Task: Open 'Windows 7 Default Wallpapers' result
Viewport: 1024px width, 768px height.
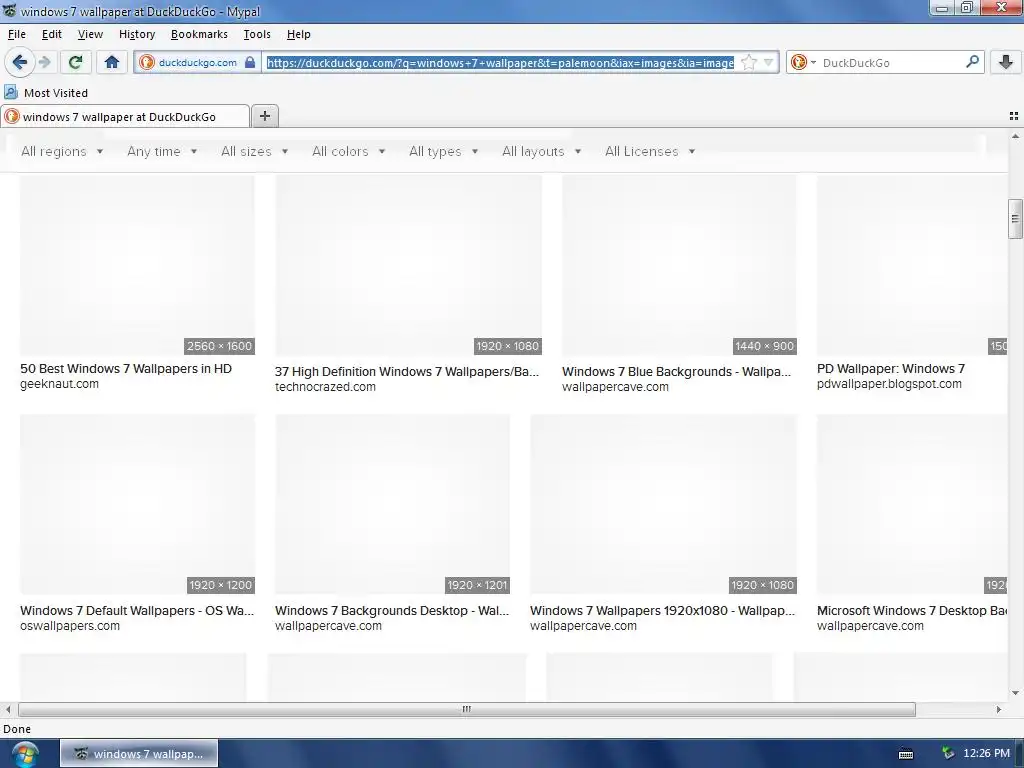Action: tap(137, 611)
